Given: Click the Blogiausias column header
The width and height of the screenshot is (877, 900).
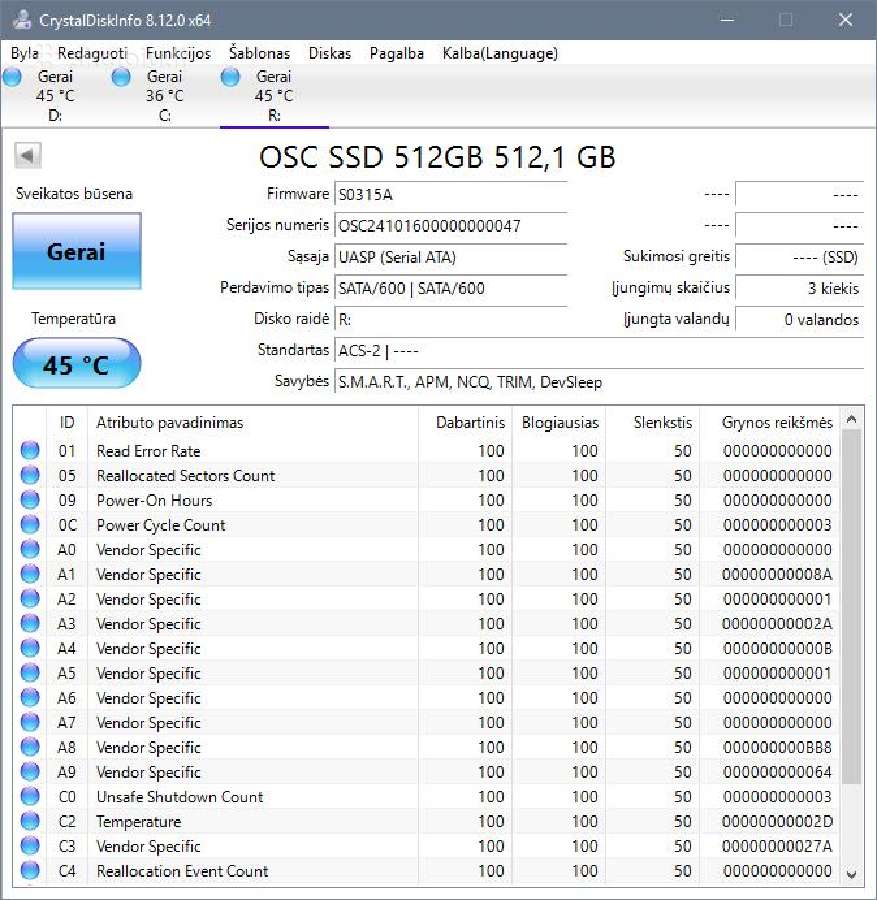Looking at the screenshot, I should click(x=560, y=422).
